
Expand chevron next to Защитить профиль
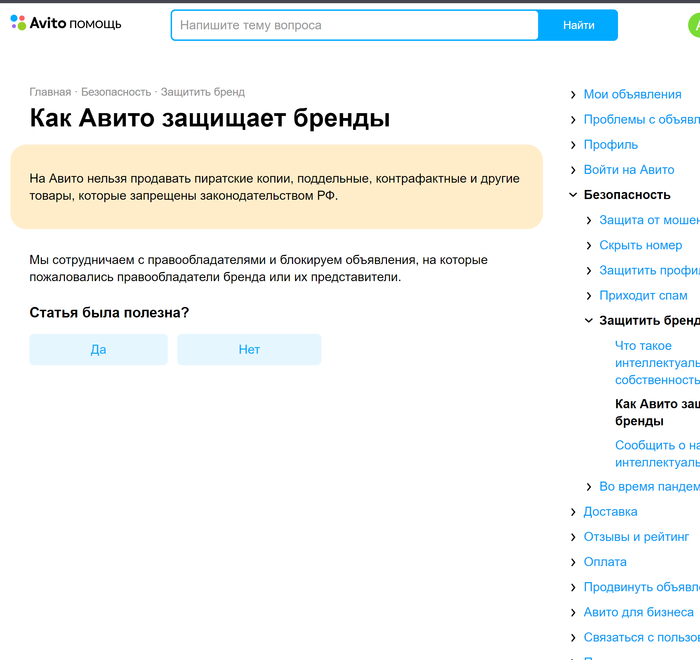pos(589,271)
